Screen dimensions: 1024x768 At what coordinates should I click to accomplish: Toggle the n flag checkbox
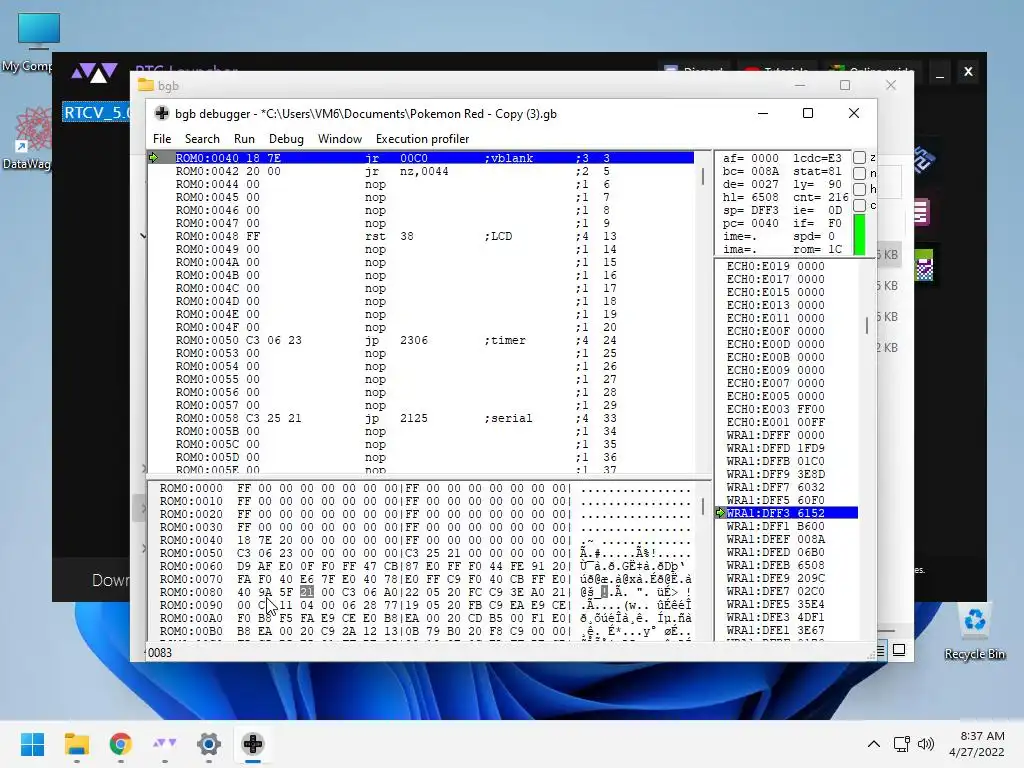coord(859,173)
